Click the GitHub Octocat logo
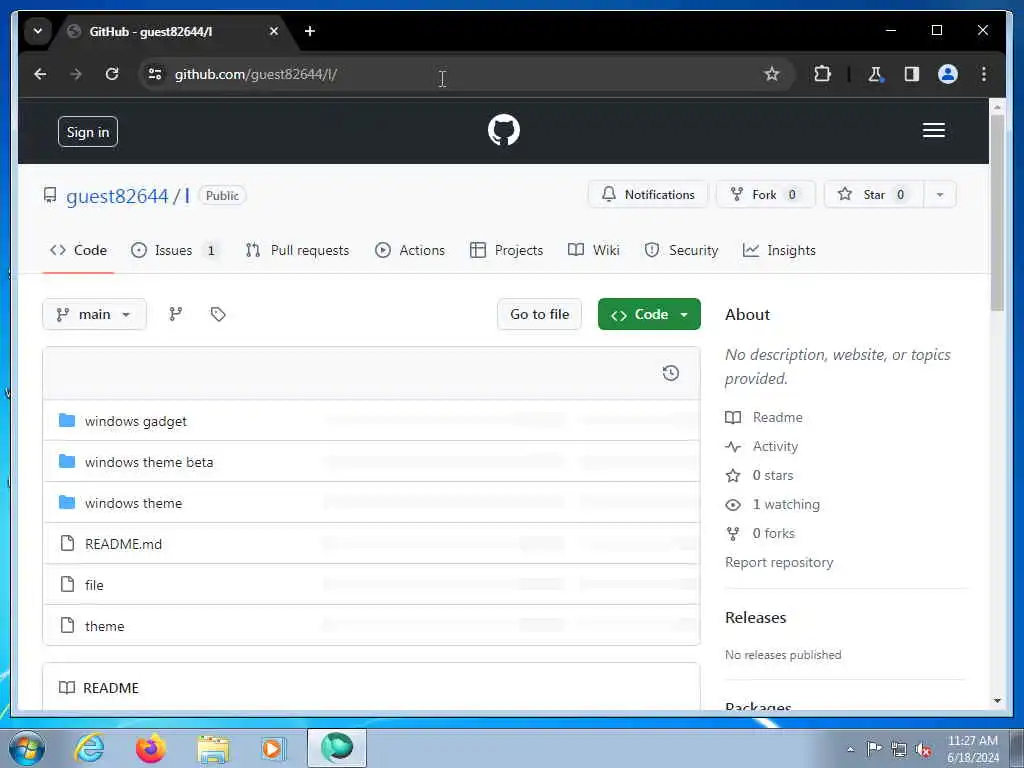The width and height of the screenshot is (1024, 768). (x=504, y=130)
